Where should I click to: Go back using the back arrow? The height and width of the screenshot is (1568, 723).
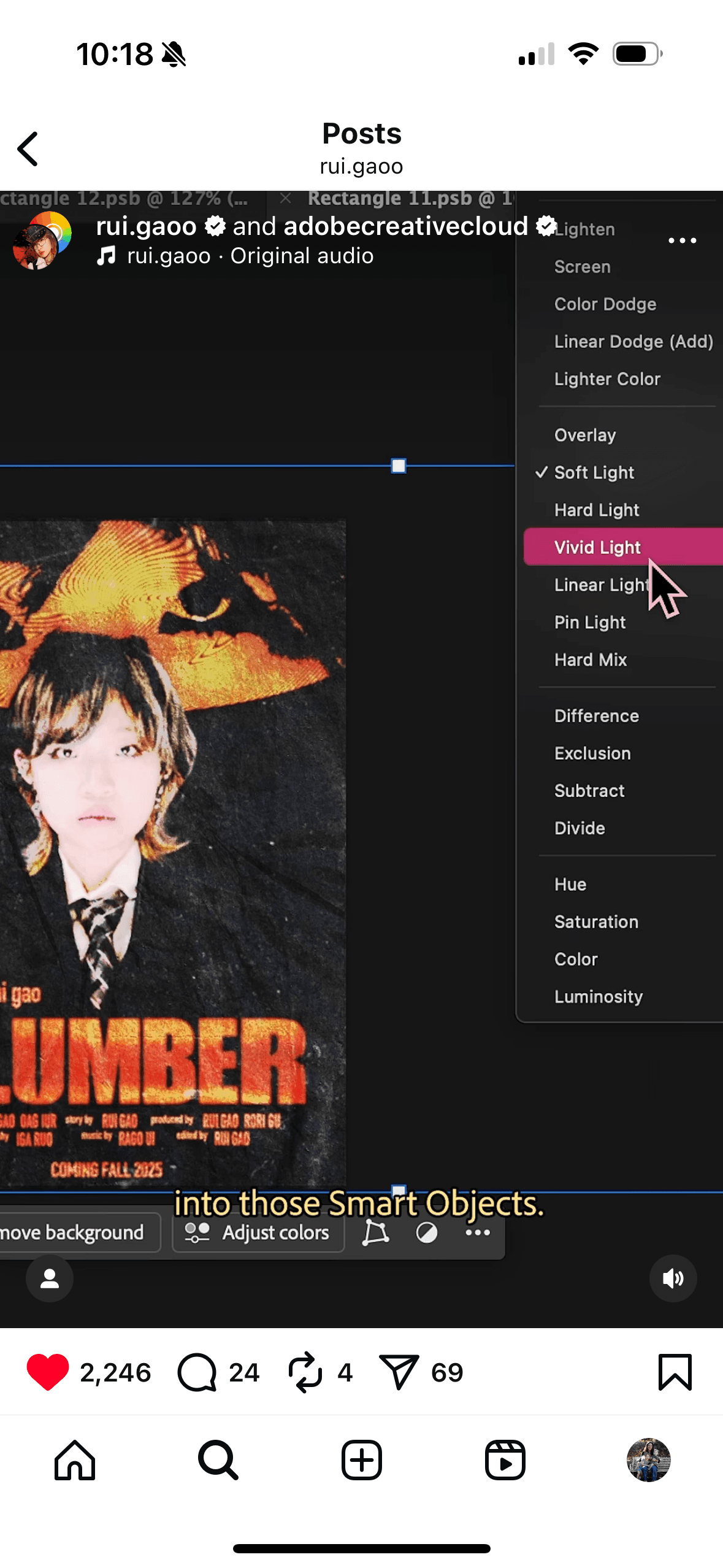[x=28, y=149]
